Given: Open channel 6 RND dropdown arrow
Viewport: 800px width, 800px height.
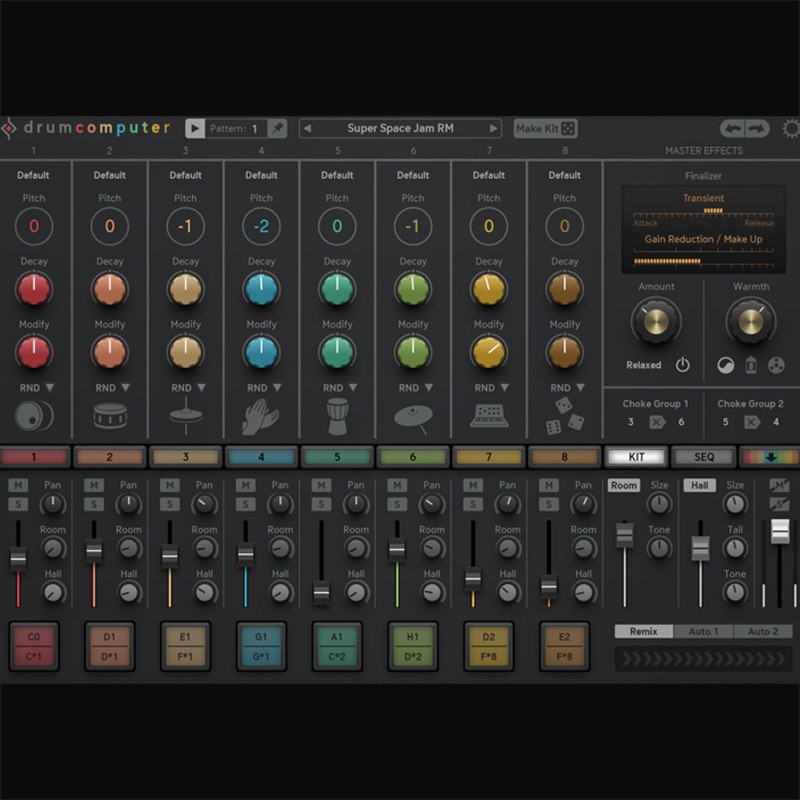Looking at the screenshot, I should (x=429, y=387).
